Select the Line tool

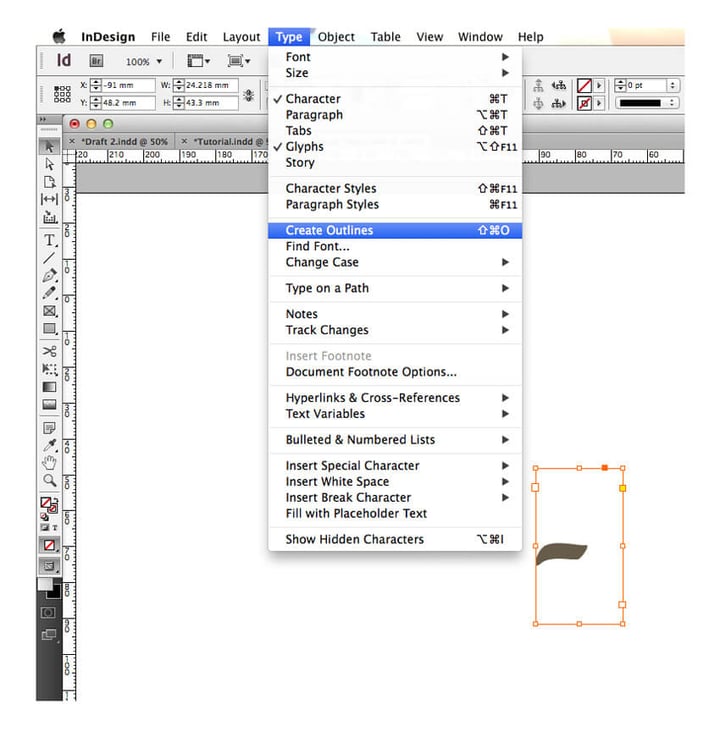49,258
